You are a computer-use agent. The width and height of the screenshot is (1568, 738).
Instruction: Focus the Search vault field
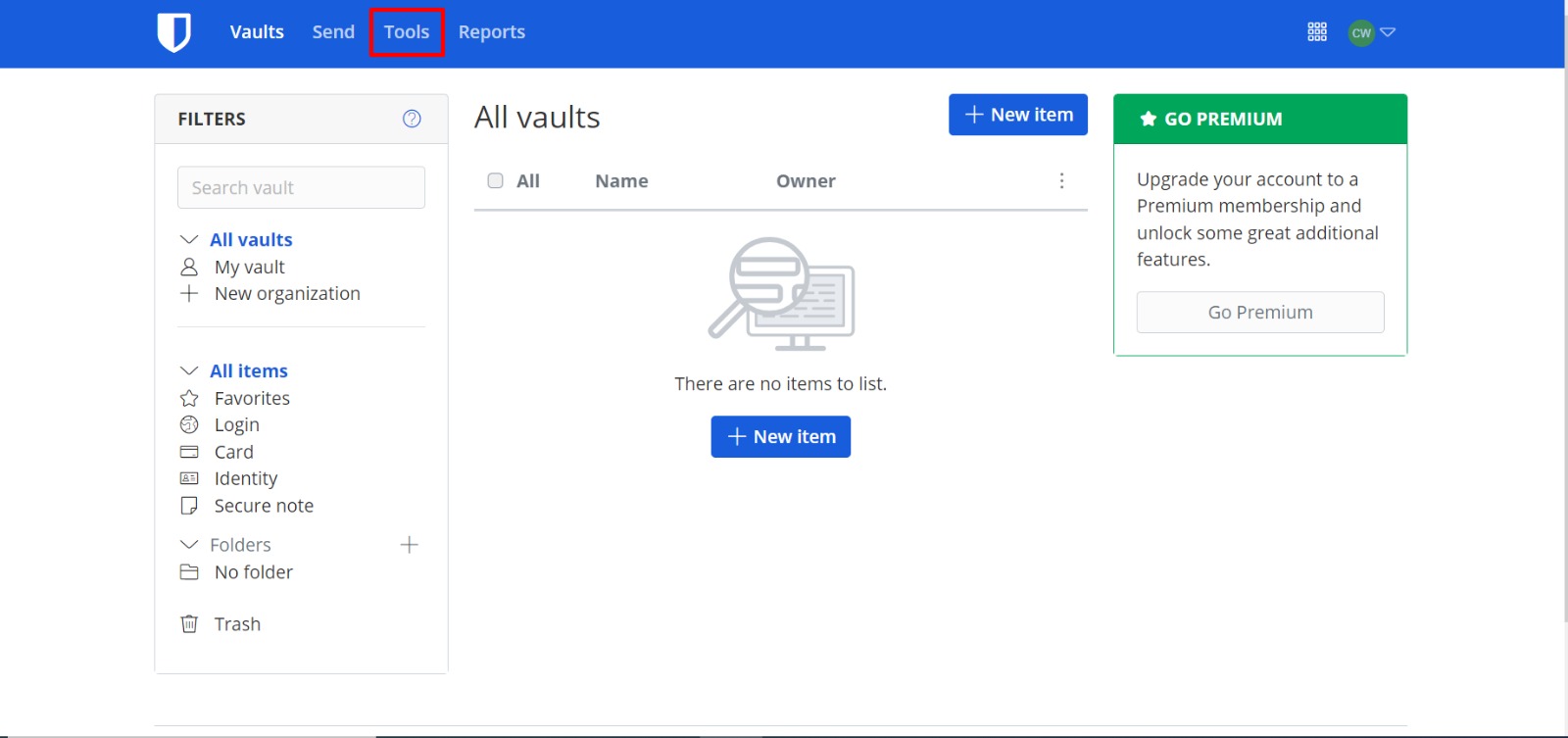tap(301, 187)
